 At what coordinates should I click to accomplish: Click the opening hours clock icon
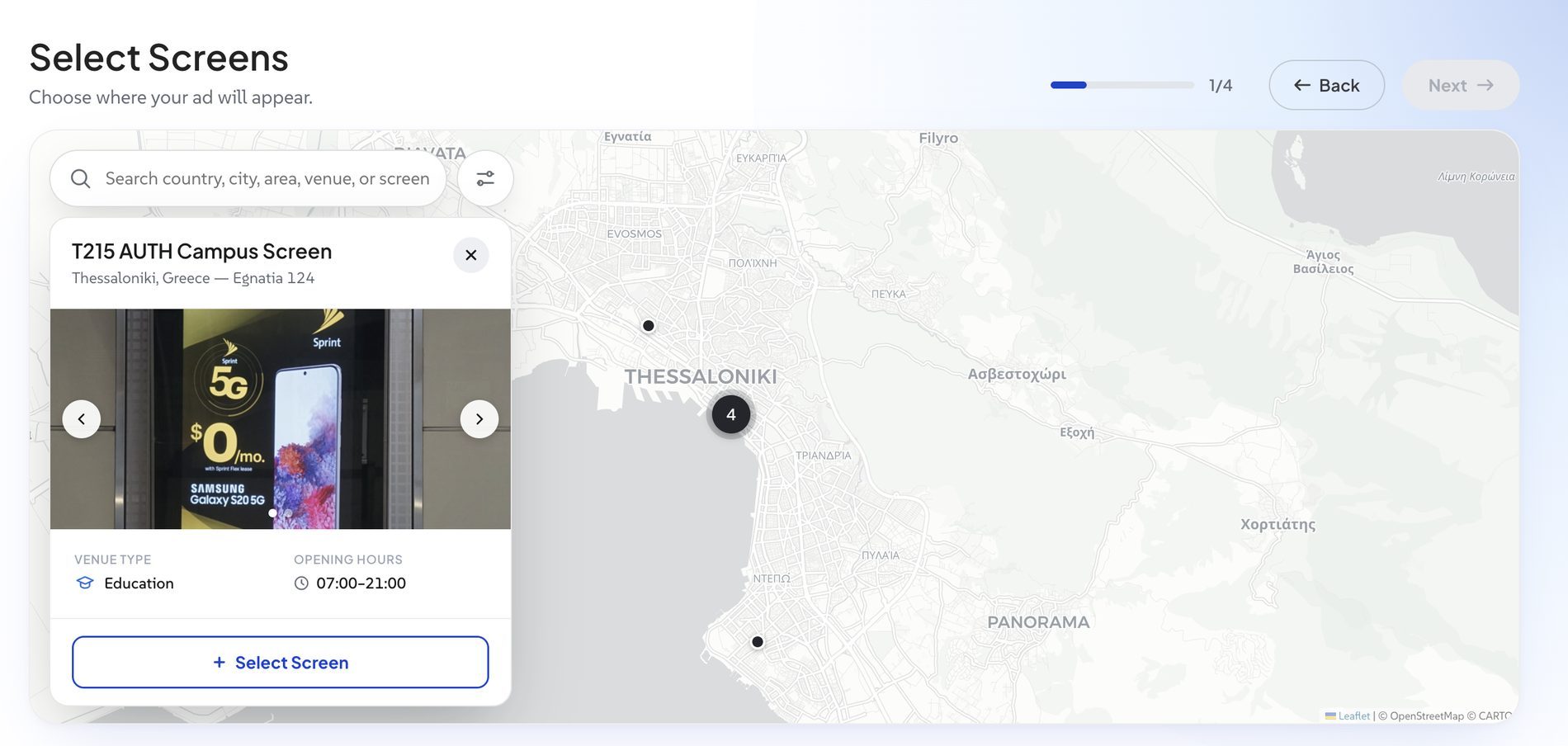301,583
